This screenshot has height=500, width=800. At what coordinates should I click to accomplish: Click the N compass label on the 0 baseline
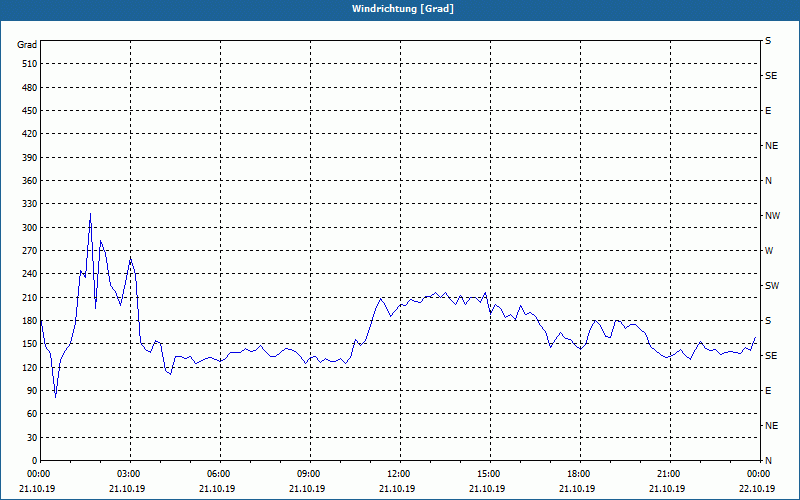768,461
